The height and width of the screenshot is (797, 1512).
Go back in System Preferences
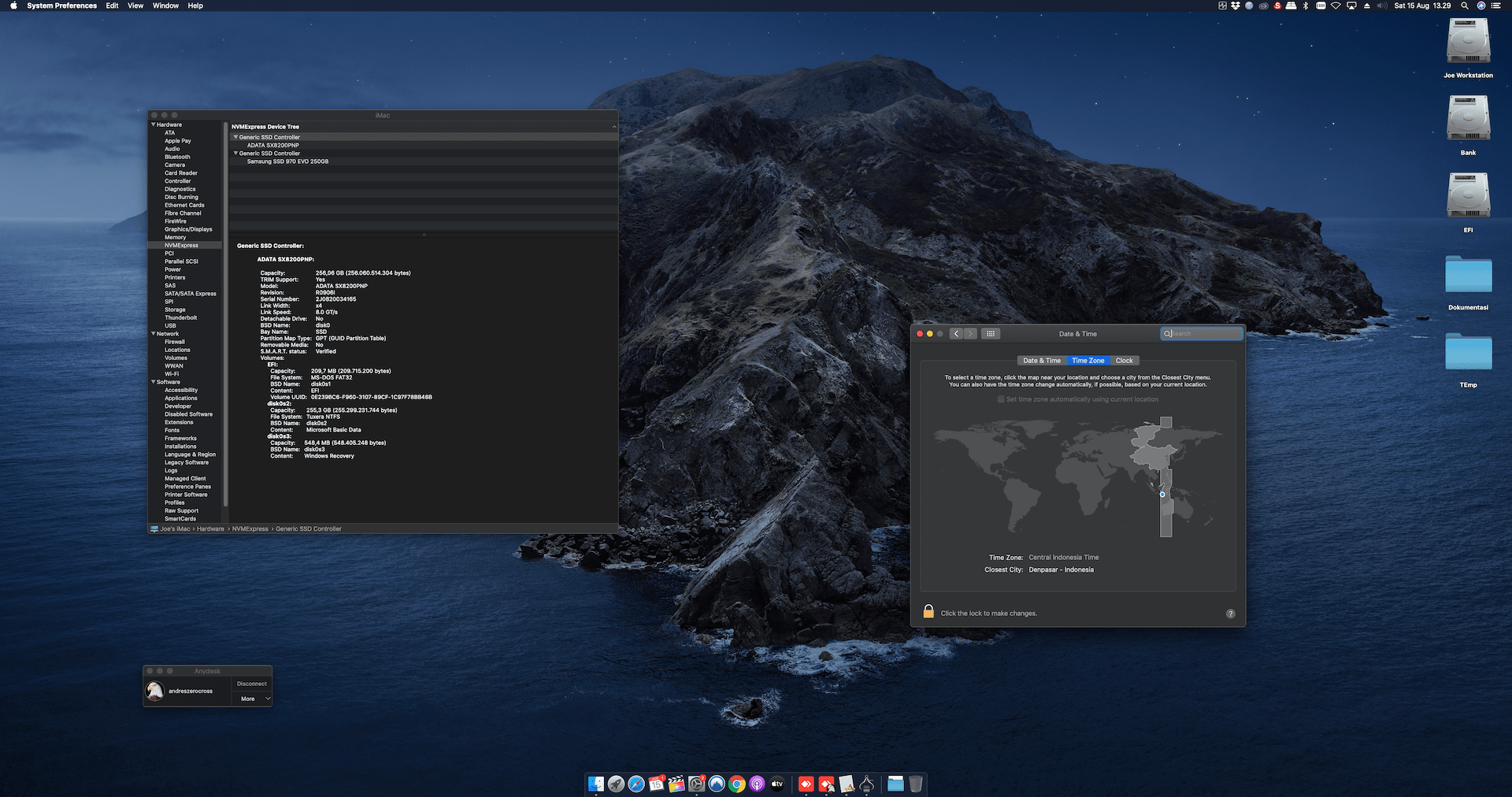956,334
